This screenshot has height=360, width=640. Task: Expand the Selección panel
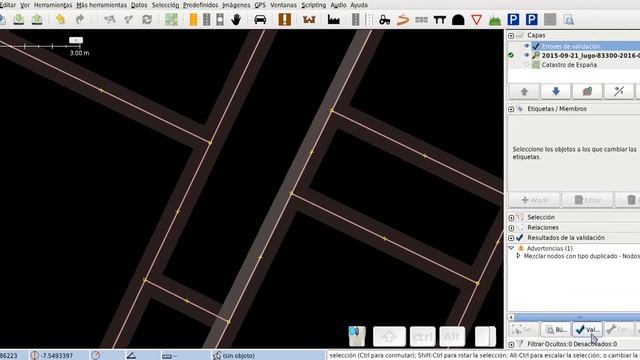coord(511,218)
